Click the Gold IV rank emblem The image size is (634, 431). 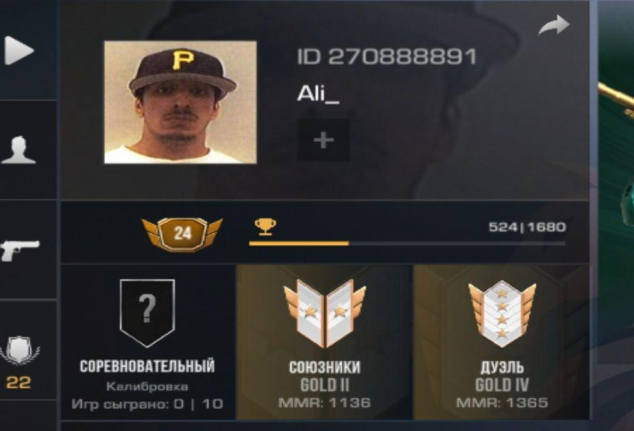coord(502,314)
